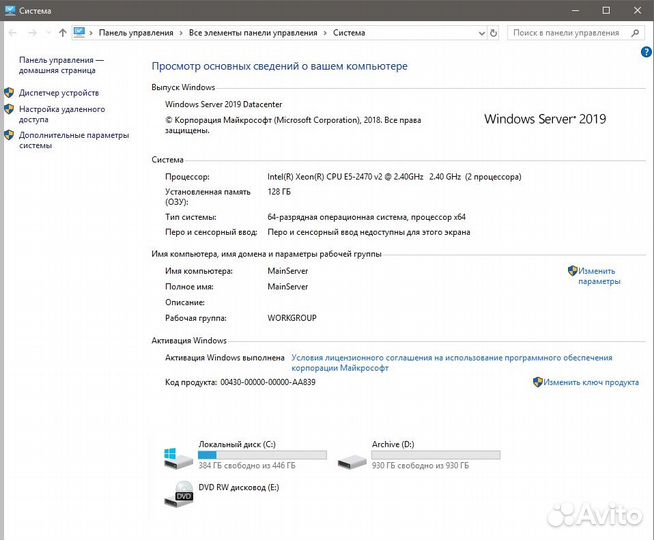Click the Intel Xeon E5-2470 v2 processor value
Screen dimensions: 654x540
click(x=394, y=176)
